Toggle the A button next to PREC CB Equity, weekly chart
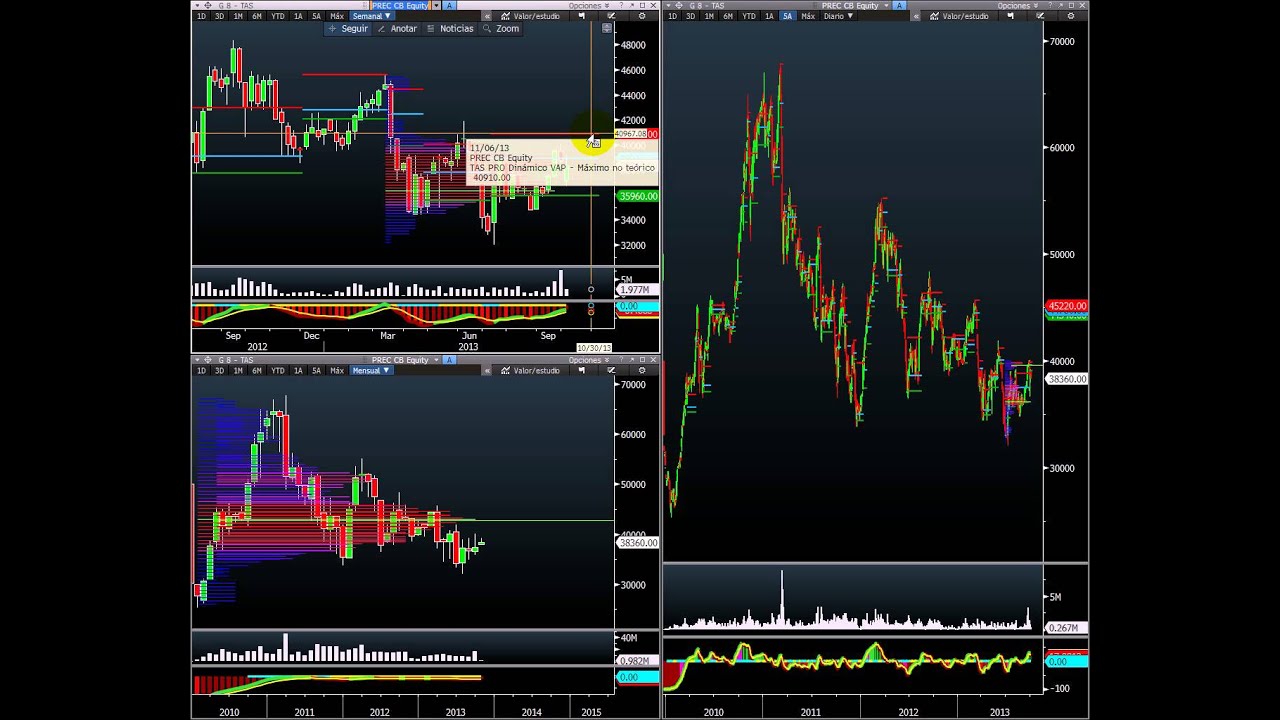This screenshot has height=720, width=1280. [449, 6]
